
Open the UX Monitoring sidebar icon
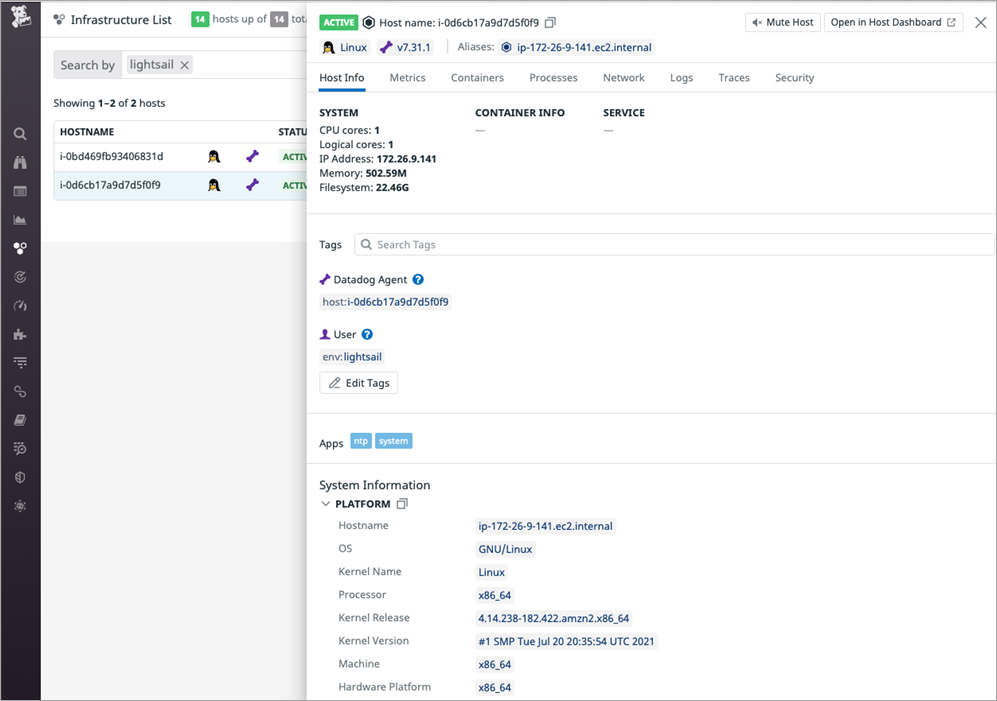point(20,448)
